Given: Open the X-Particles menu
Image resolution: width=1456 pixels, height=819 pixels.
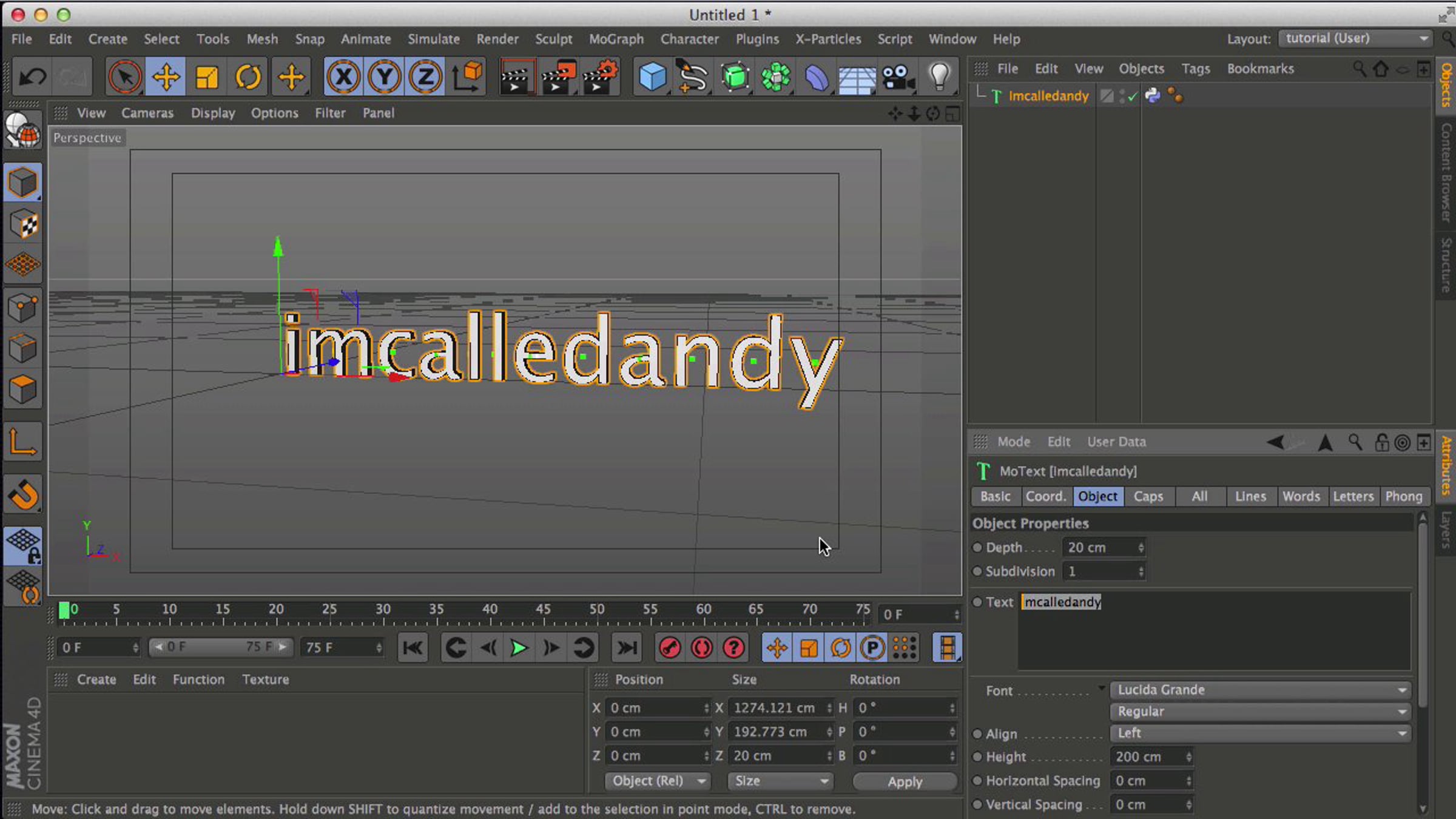Looking at the screenshot, I should tap(828, 39).
